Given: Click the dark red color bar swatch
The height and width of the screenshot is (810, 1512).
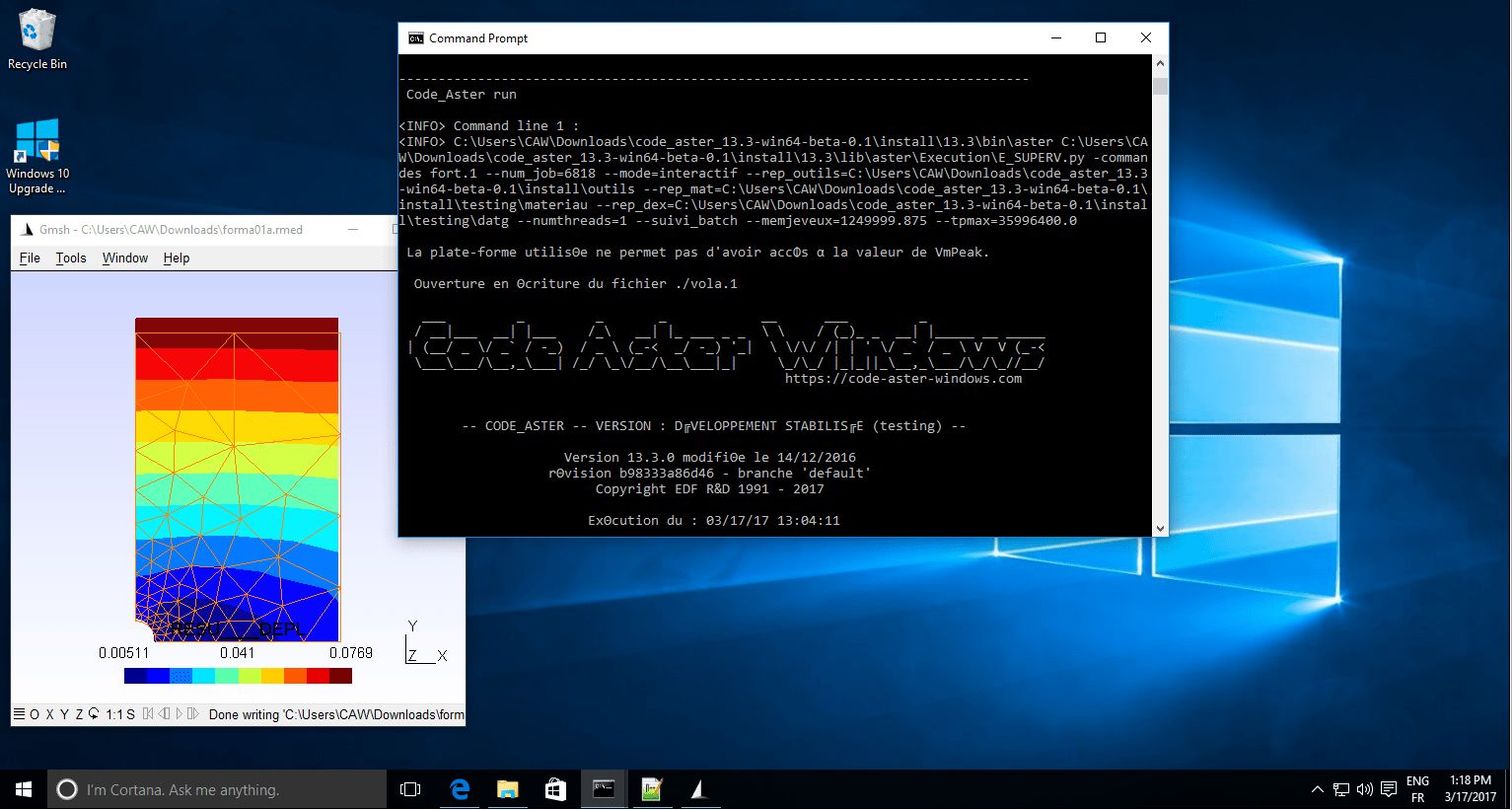Looking at the screenshot, I should tap(340, 676).
